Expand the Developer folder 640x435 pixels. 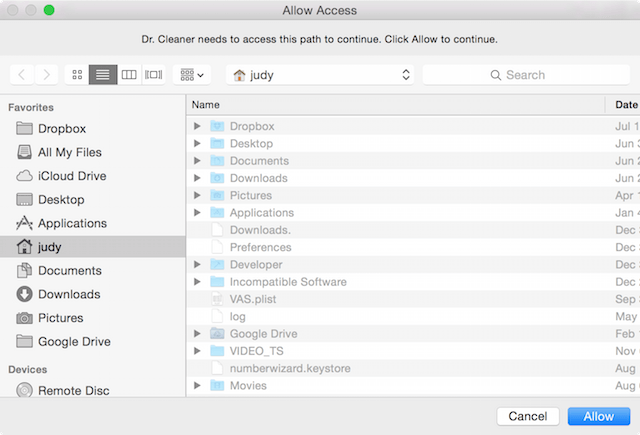pos(197,264)
